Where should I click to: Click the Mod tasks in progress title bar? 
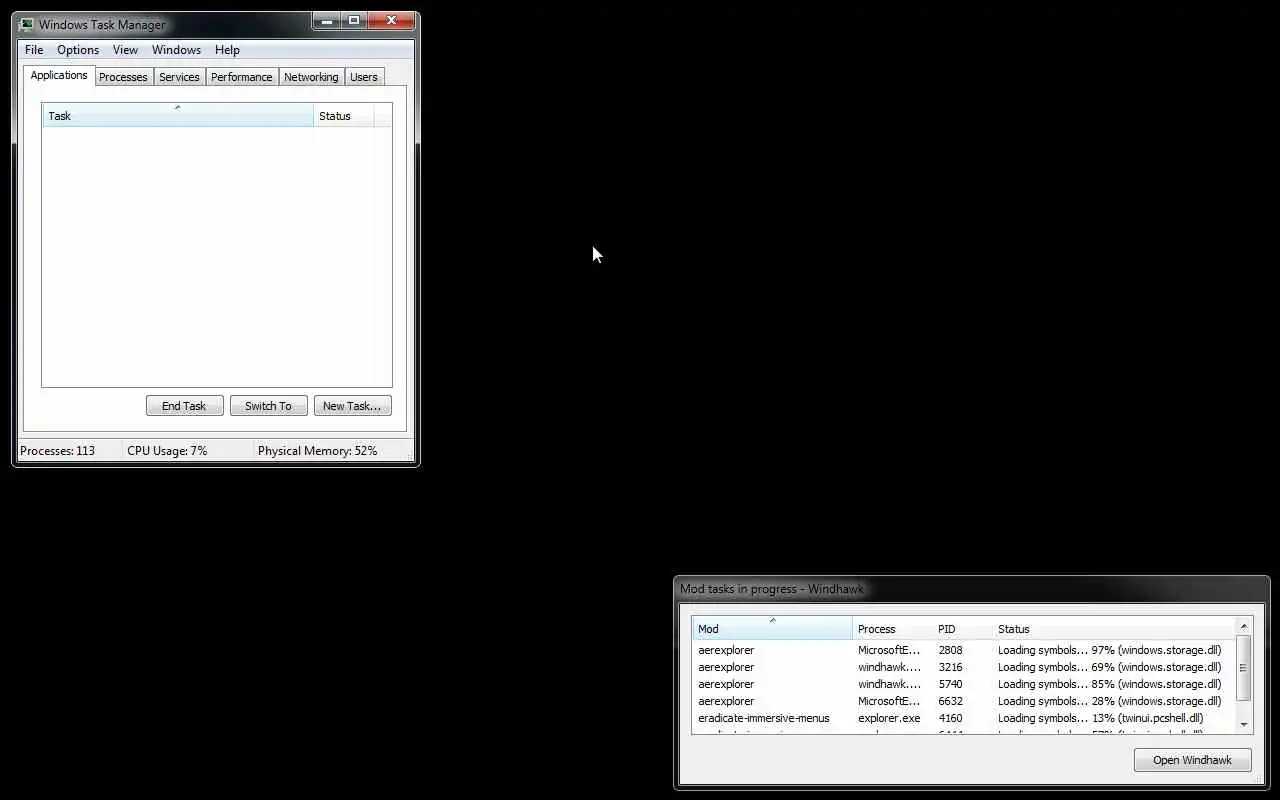(972, 588)
